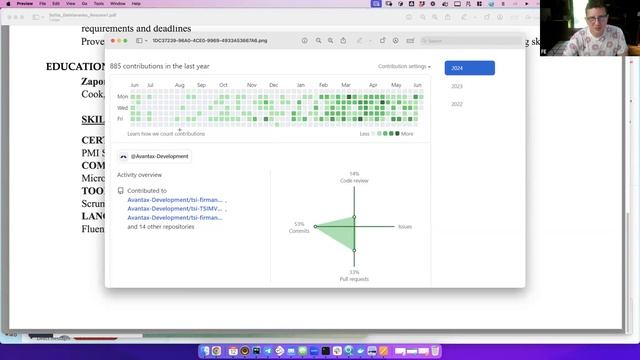Show image info inspector in PNG window
Screen dimensions: 640x360
[304, 41]
